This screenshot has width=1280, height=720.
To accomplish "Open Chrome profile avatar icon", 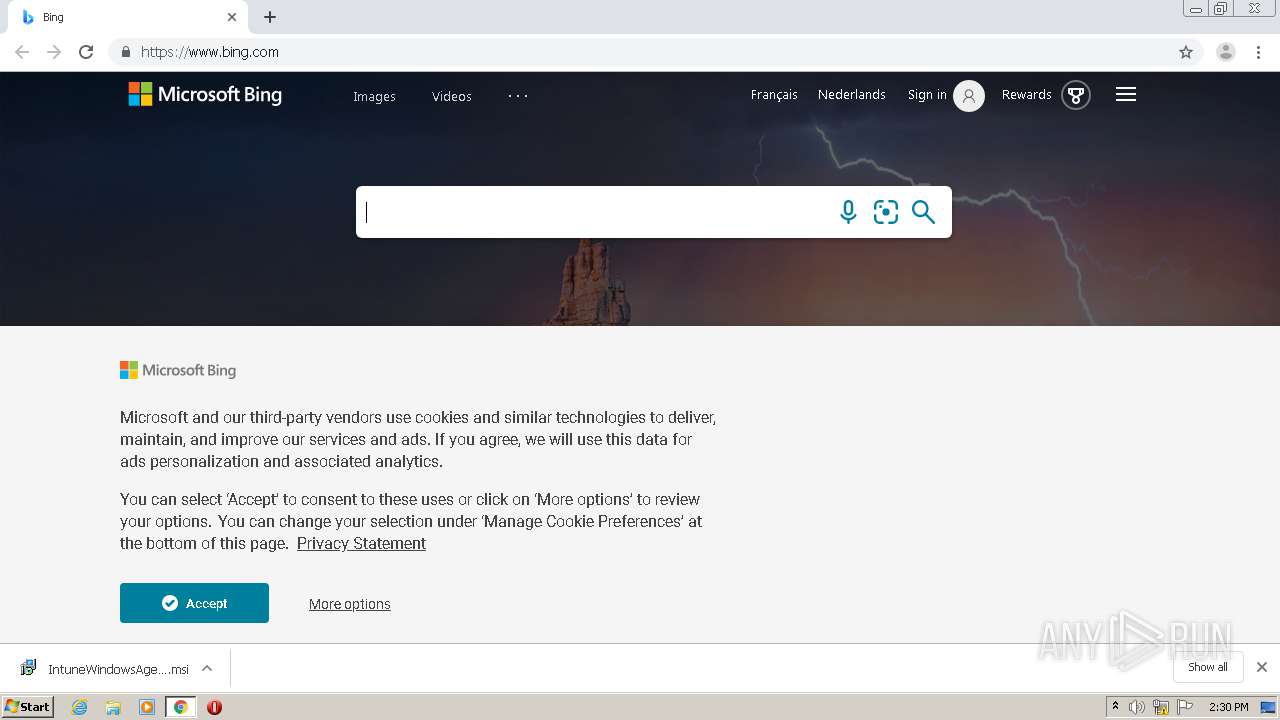I will 1226,52.
